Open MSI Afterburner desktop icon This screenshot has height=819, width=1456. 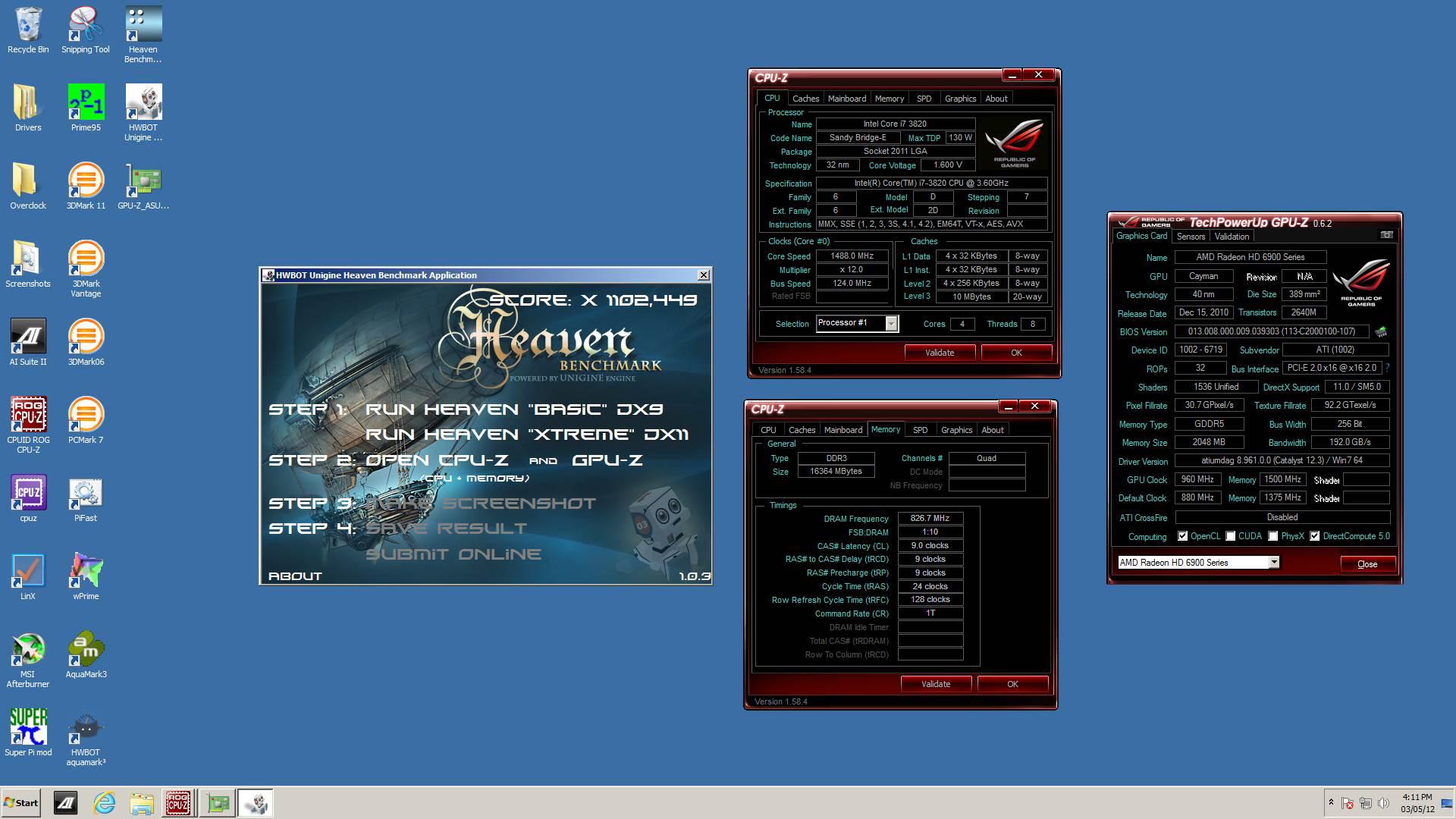click(x=28, y=660)
